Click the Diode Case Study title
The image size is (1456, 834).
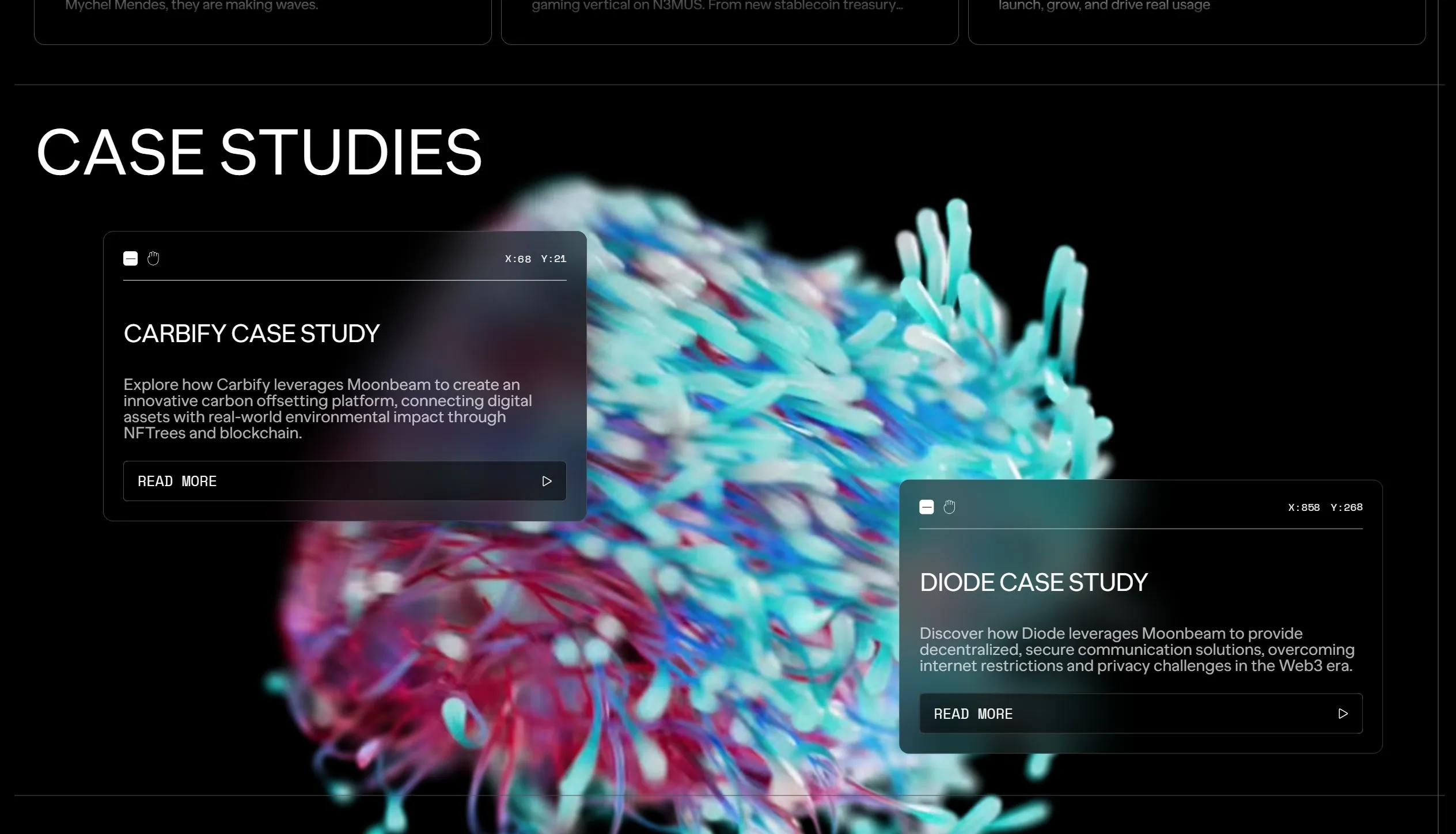(1034, 582)
